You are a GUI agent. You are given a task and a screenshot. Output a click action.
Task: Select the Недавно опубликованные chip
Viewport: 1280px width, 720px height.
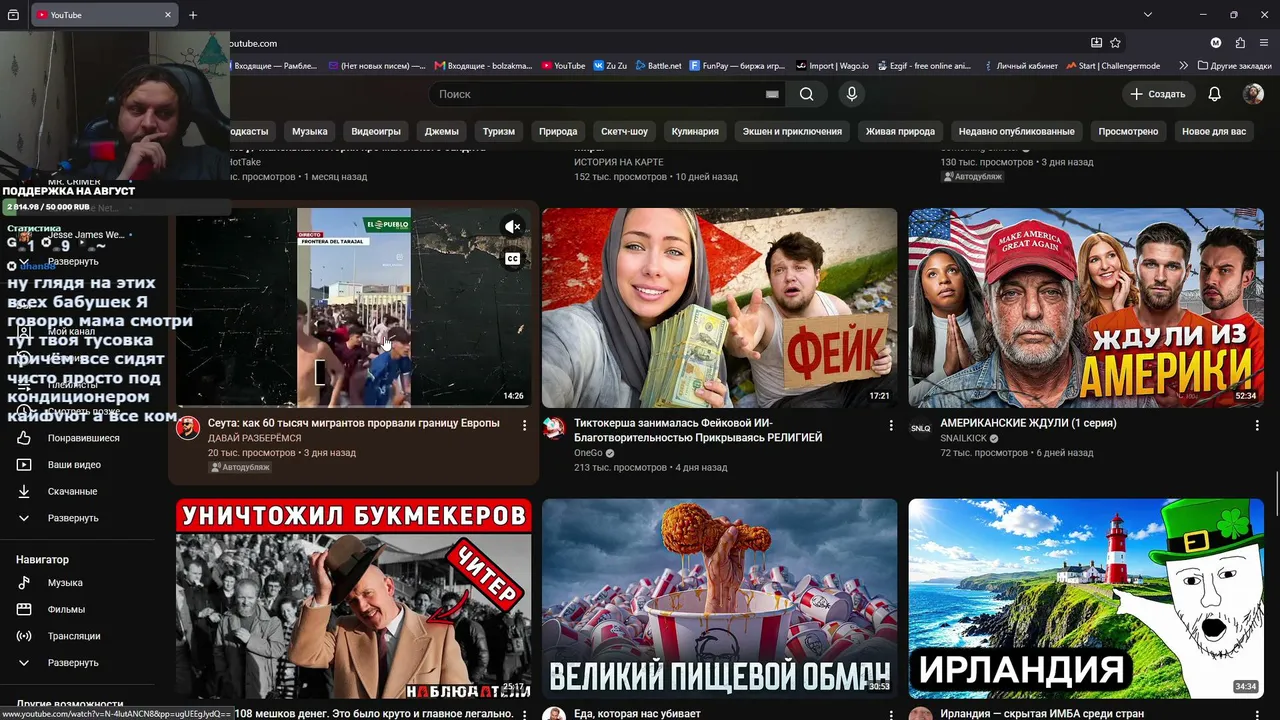pos(1017,131)
